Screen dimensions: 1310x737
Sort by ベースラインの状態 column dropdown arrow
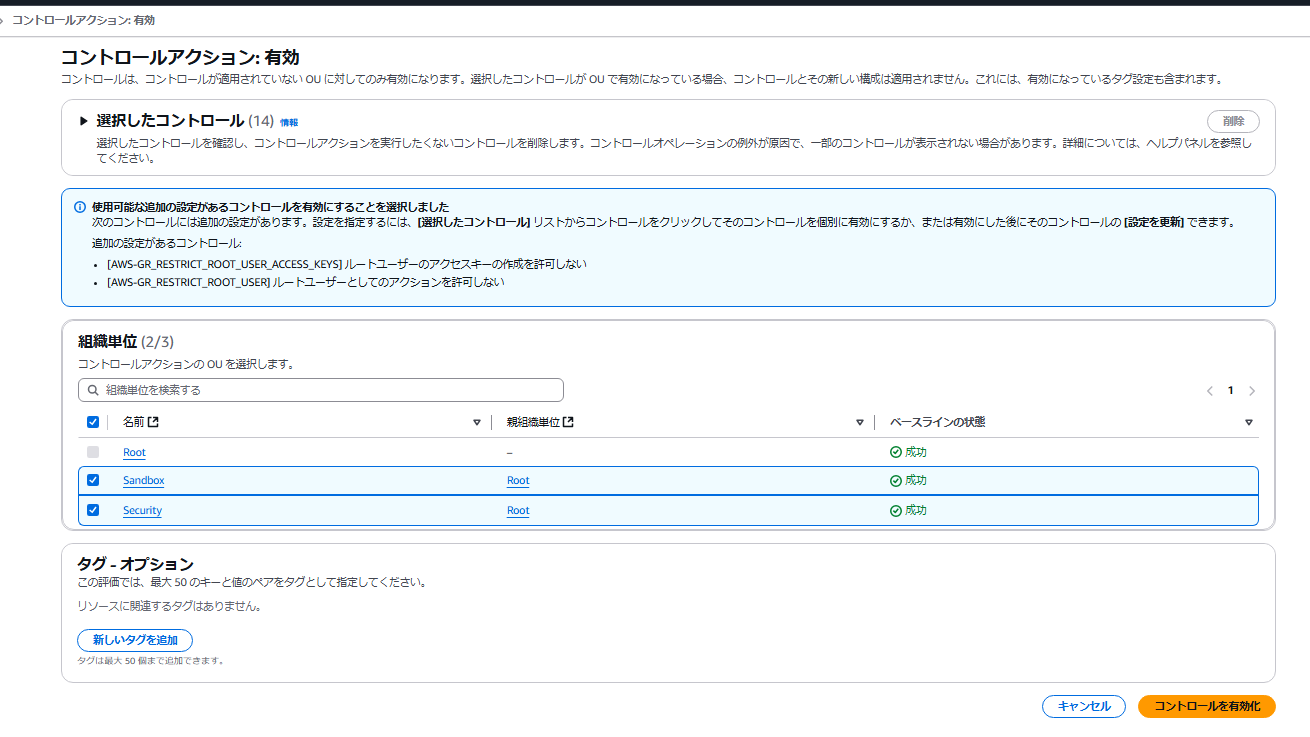pos(1249,423)
